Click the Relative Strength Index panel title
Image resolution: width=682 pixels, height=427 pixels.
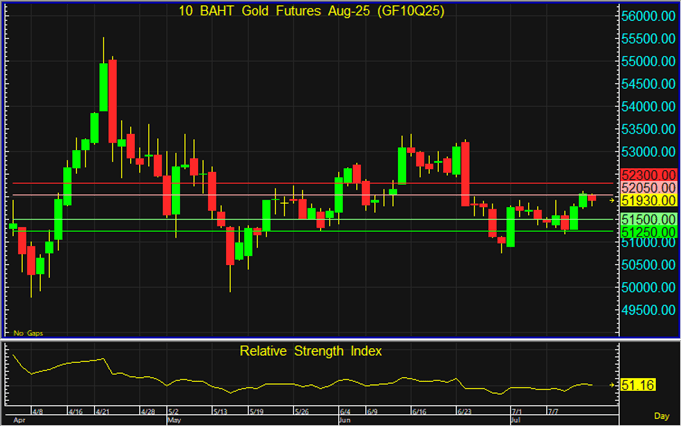[x=309, y=351]
